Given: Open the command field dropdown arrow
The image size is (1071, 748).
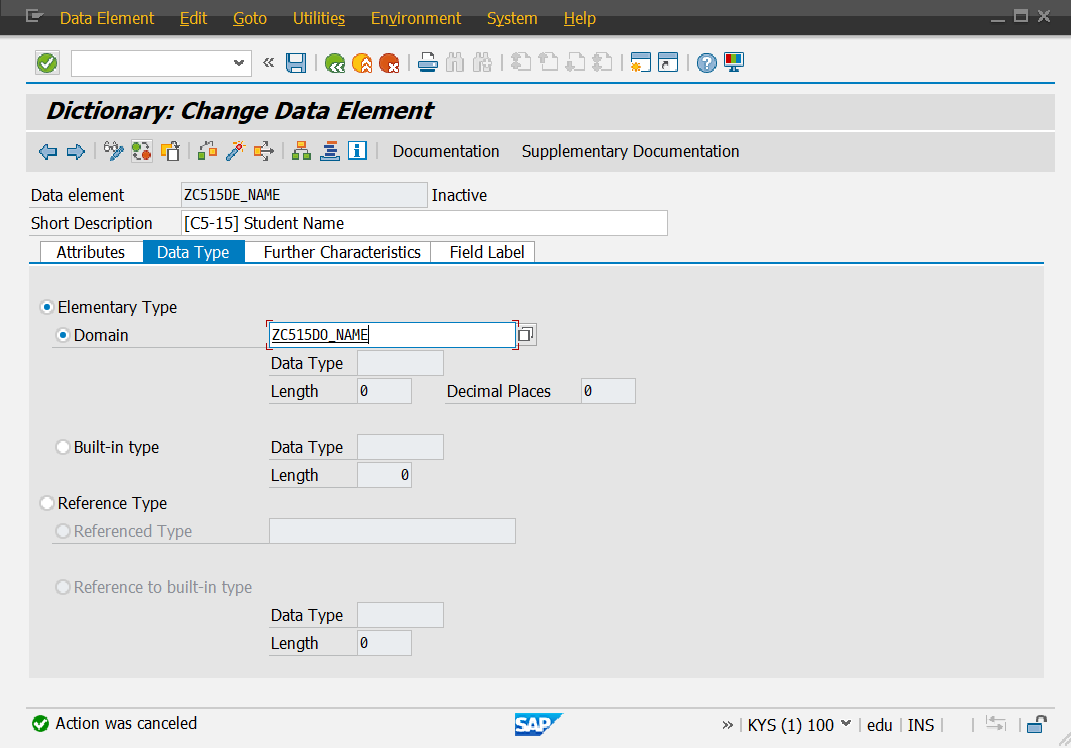Looking at the screenshot, I should 238,64.
